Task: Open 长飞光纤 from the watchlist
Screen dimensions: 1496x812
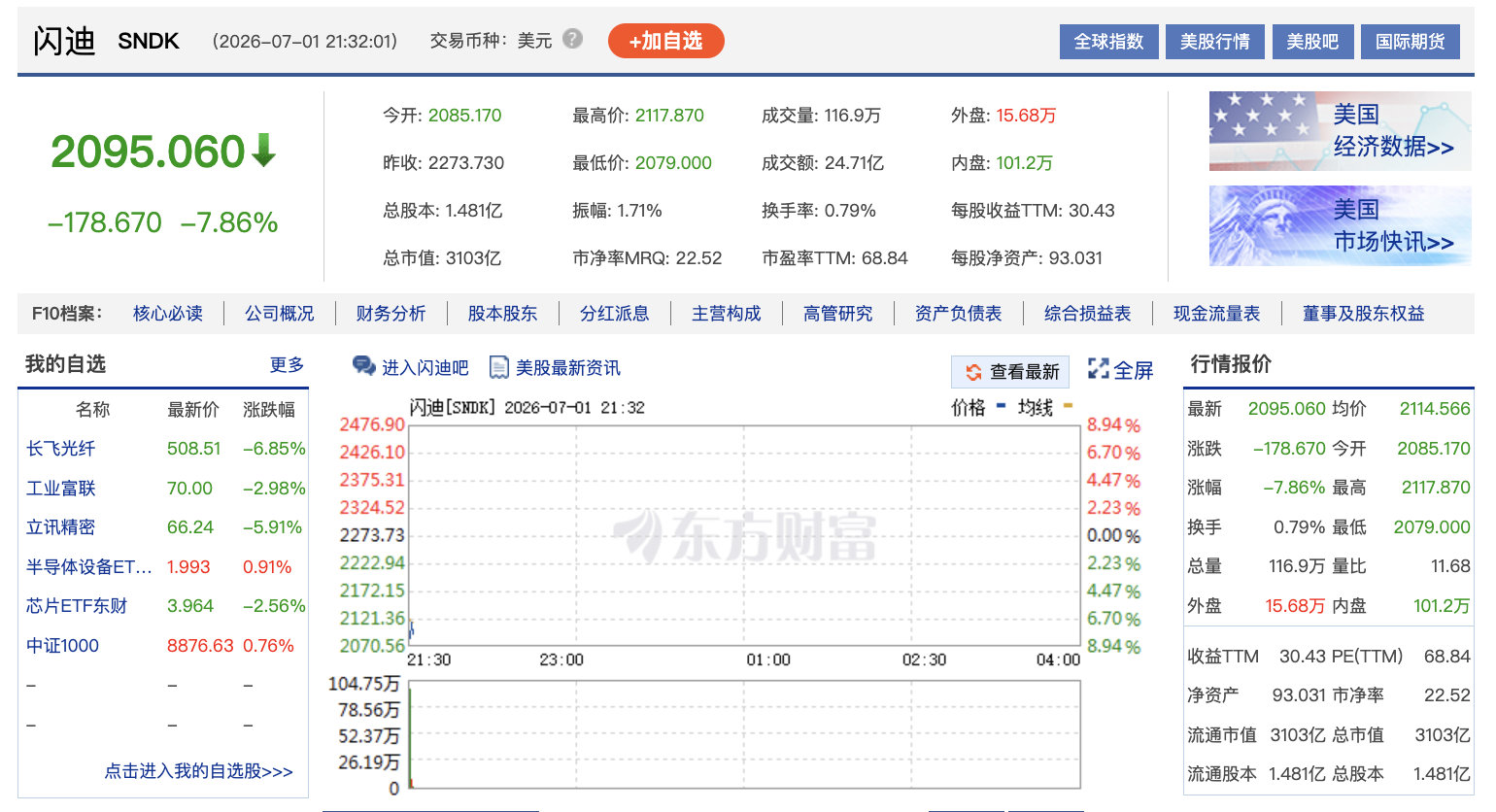Action: (60, 449)
